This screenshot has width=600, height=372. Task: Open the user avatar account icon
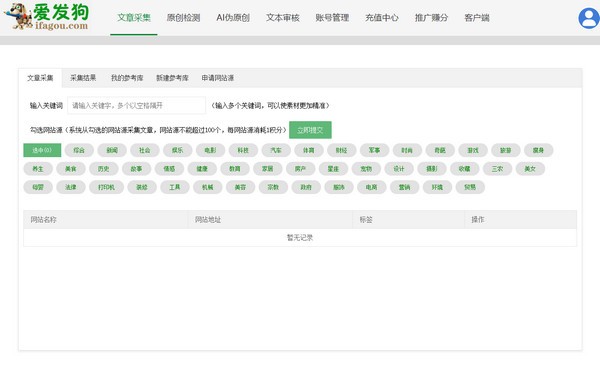tap(589, 18)
